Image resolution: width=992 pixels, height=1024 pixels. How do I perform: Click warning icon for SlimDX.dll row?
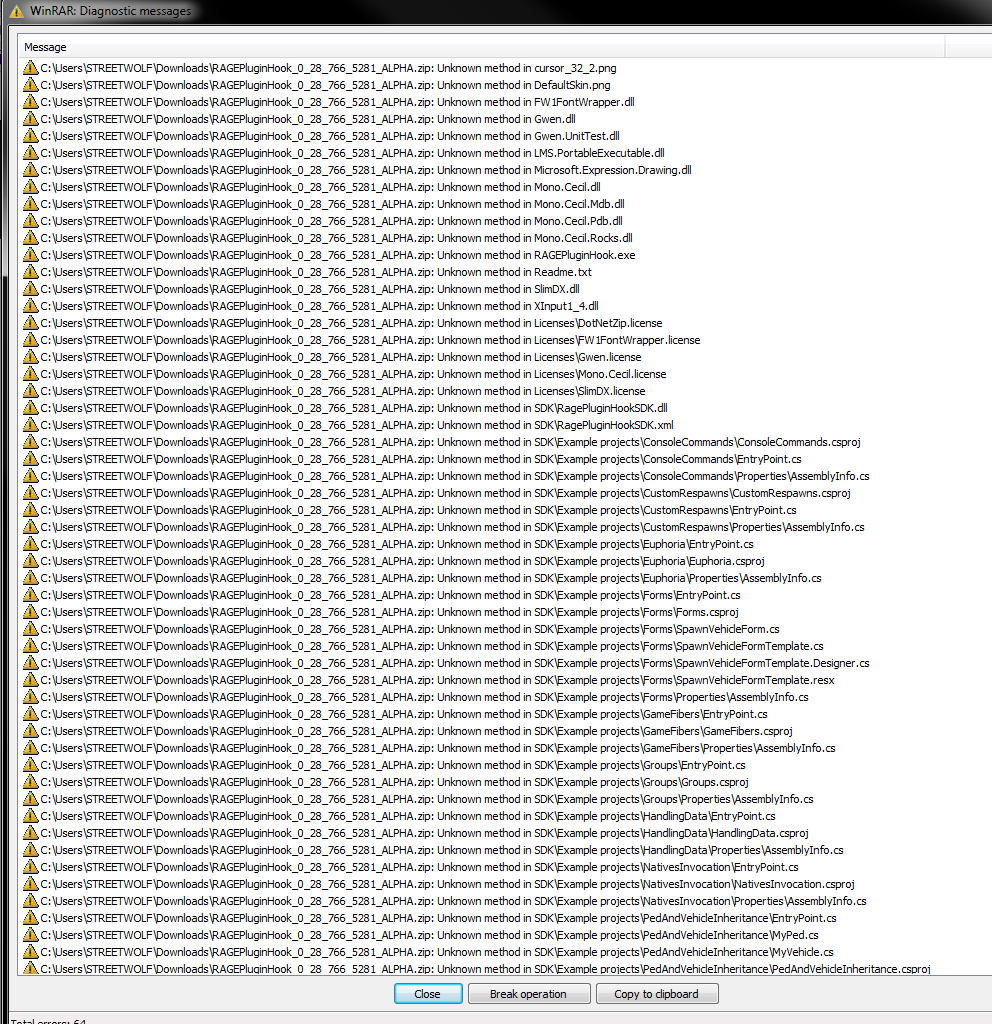30,289
